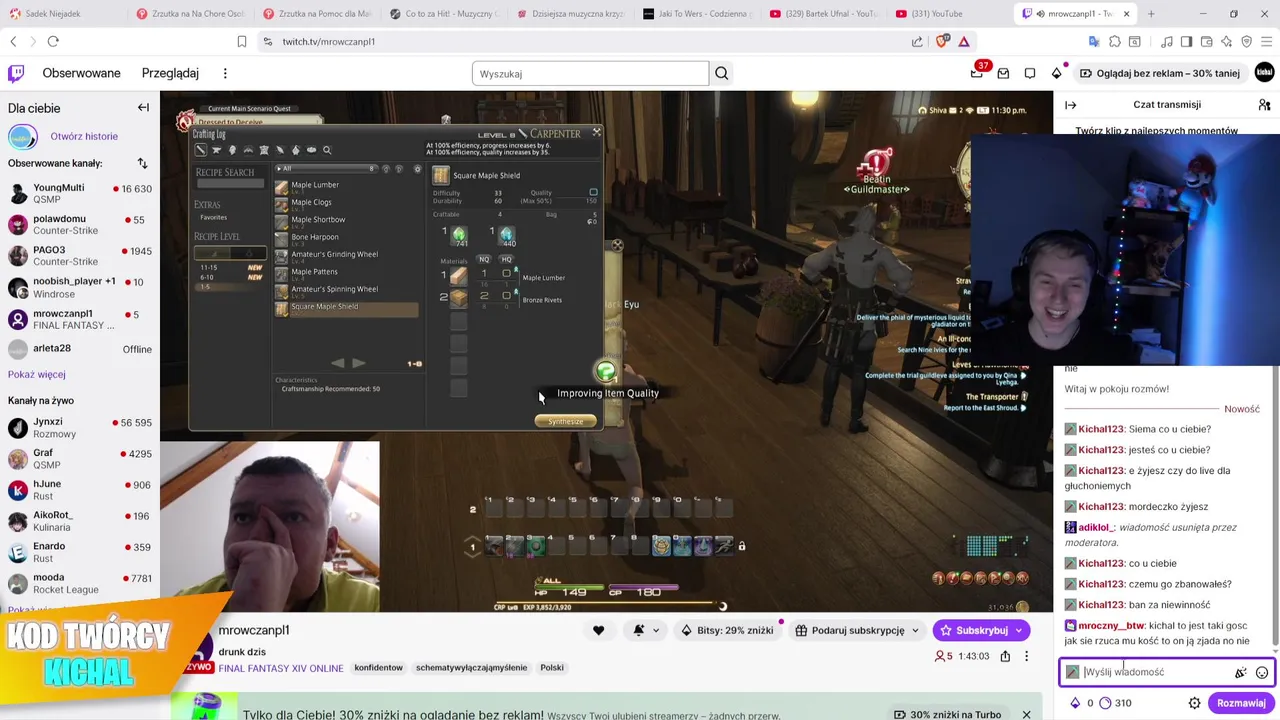The height and width of the screenshot is (720, 1280).
Task: Click the Rozmawiaj send button
Action: coord(1241,703)
